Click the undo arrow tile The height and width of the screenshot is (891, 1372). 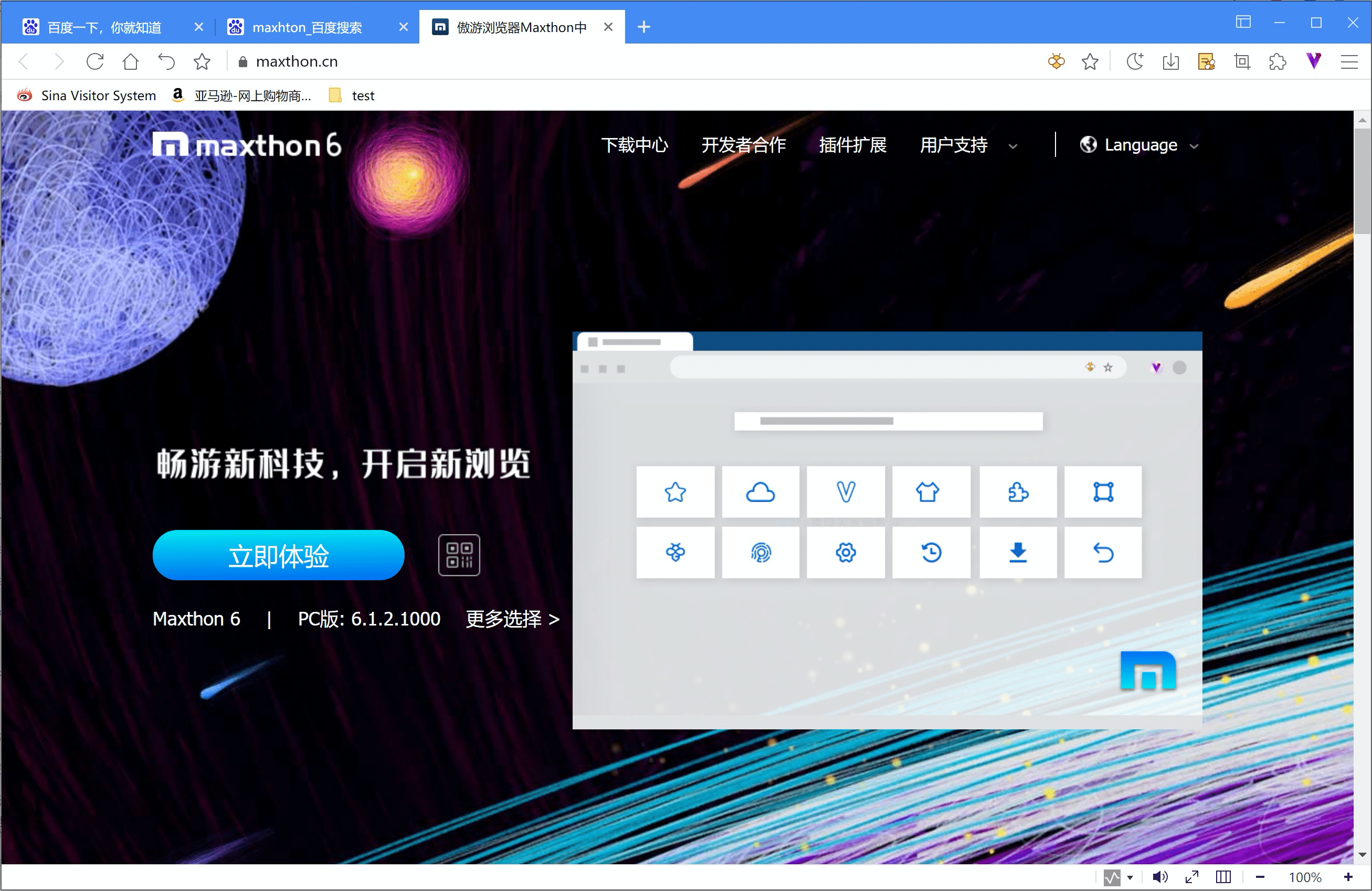coord(1103,552)
